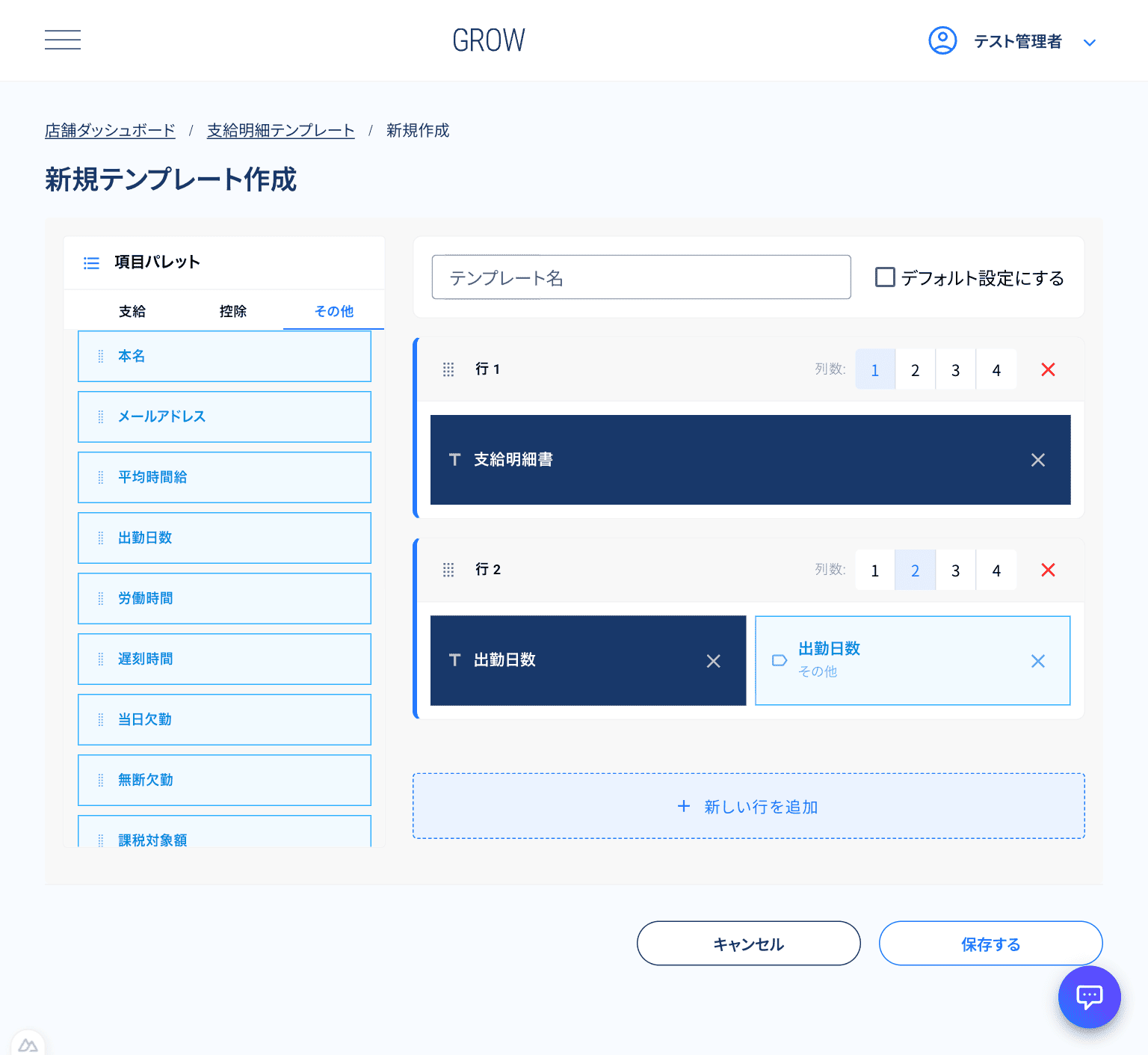1148x1055 pixels.
Task: Set 行 1 column count to 3
Action: click(x=956, y=369)
